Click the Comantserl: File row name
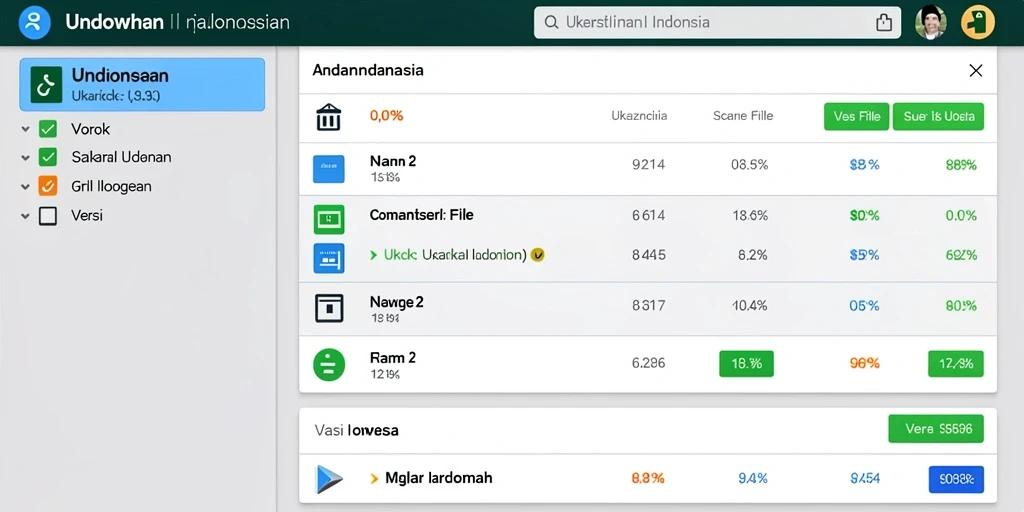The image size is (1024, 512). [422, 214]
